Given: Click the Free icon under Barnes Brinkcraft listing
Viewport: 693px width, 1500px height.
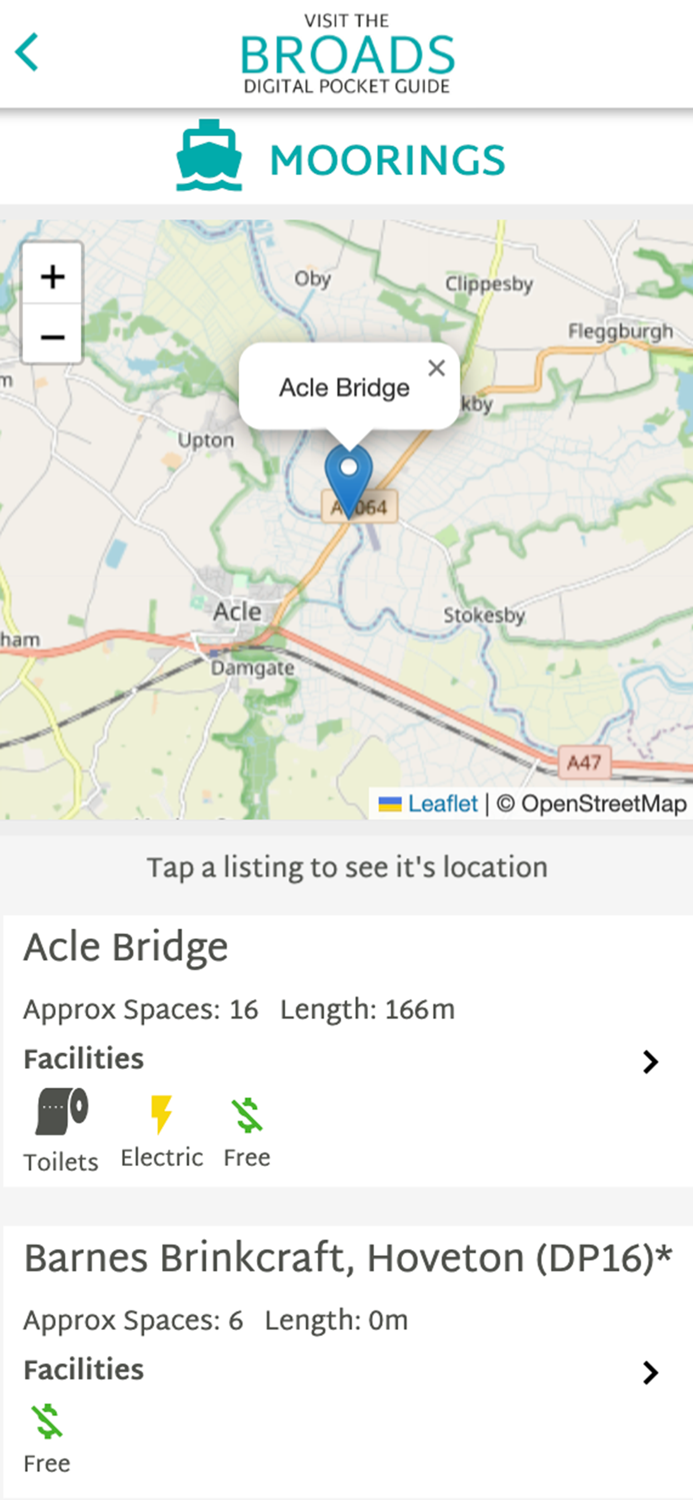Looking at the screenshot, I should pyautogui.click(x=46, y=1417).
